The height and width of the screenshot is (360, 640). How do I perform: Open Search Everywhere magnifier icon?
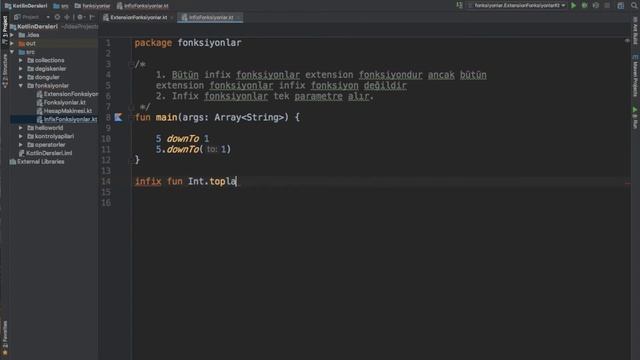pos(634,6)
